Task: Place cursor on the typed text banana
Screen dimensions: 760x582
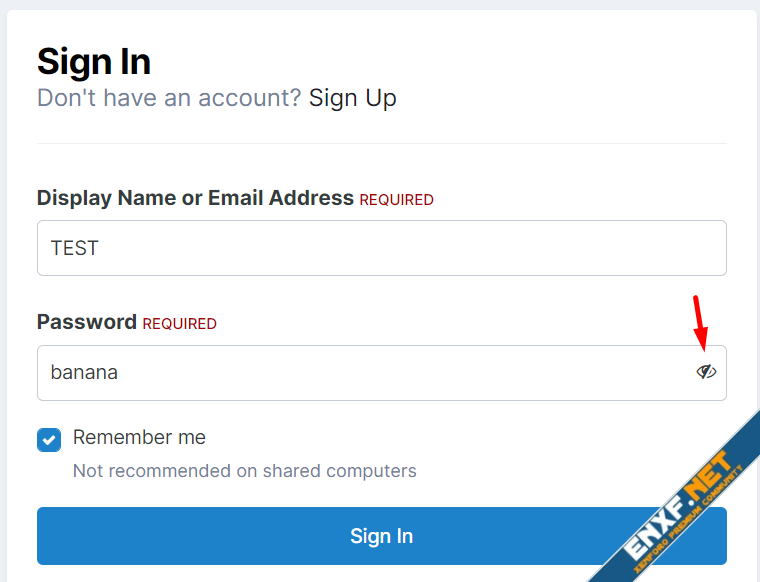Action: click(x=84, y=373)
